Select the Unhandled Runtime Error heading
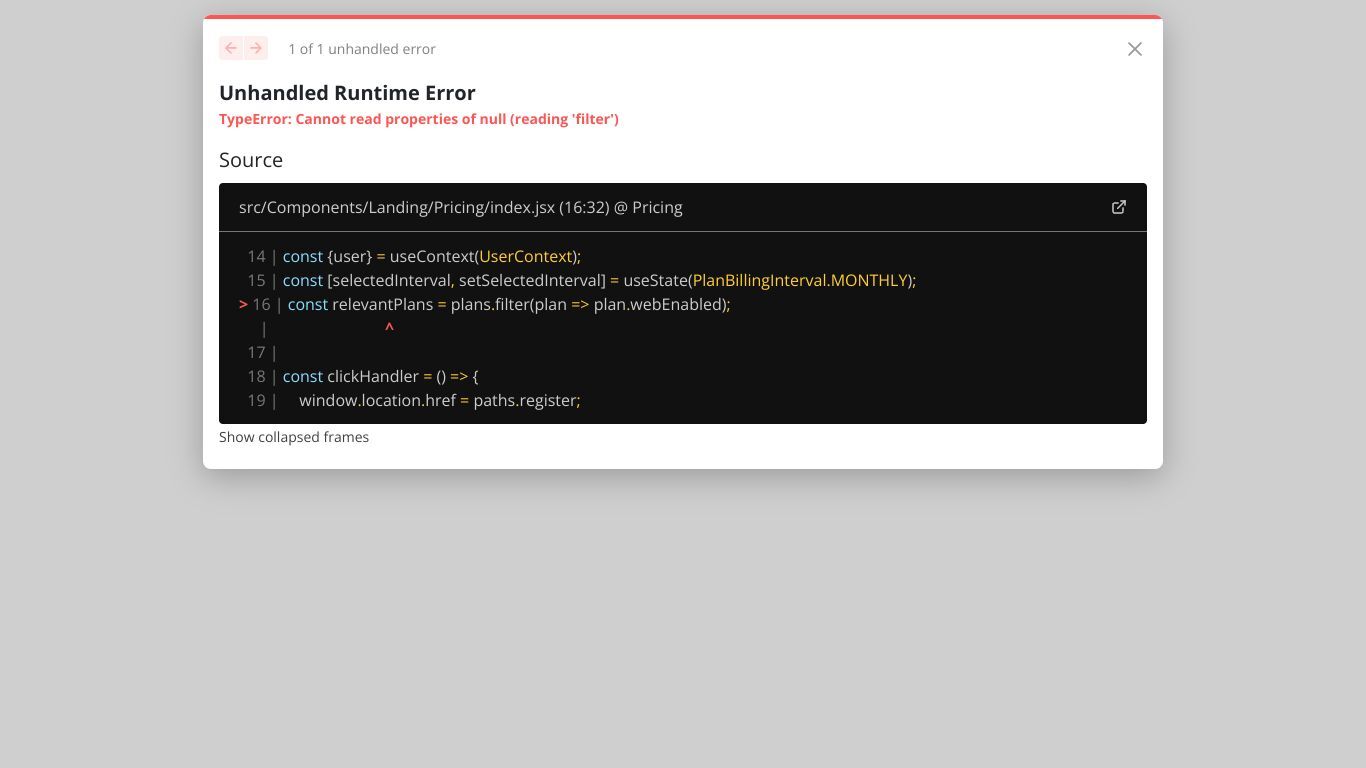Screen dimensions: 1366x768 (347, 93)
